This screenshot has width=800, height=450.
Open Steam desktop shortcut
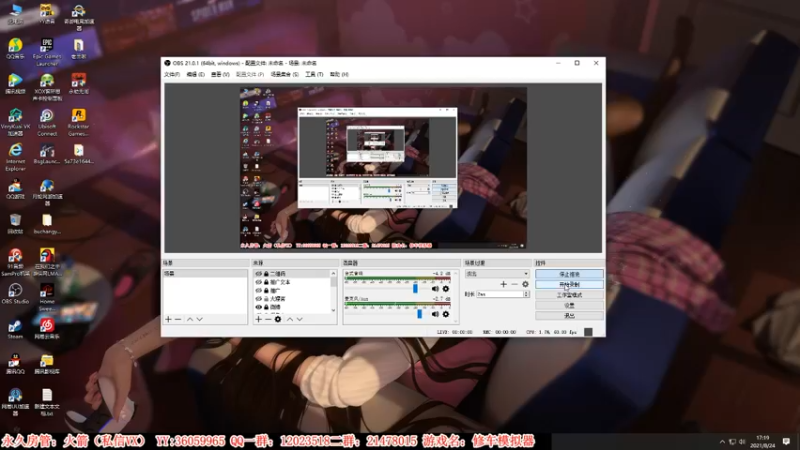[15, 329]
